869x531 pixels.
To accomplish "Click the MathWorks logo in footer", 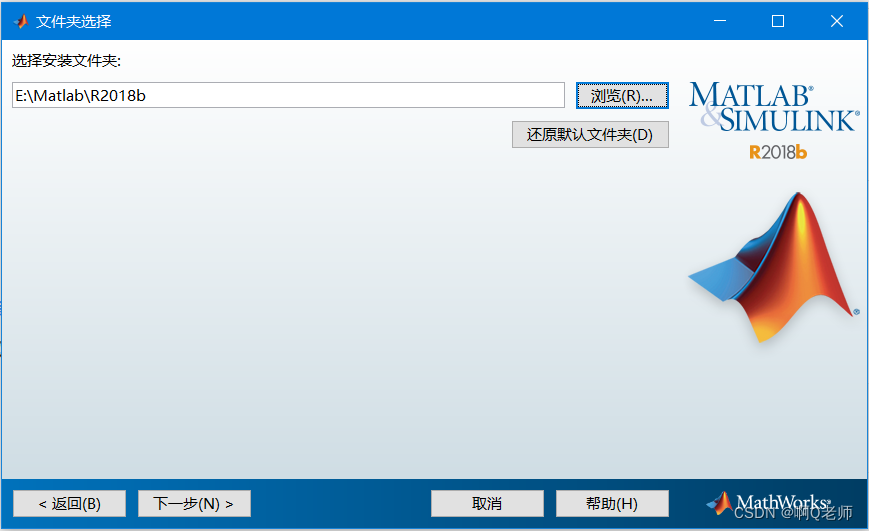I will point(769,502).
